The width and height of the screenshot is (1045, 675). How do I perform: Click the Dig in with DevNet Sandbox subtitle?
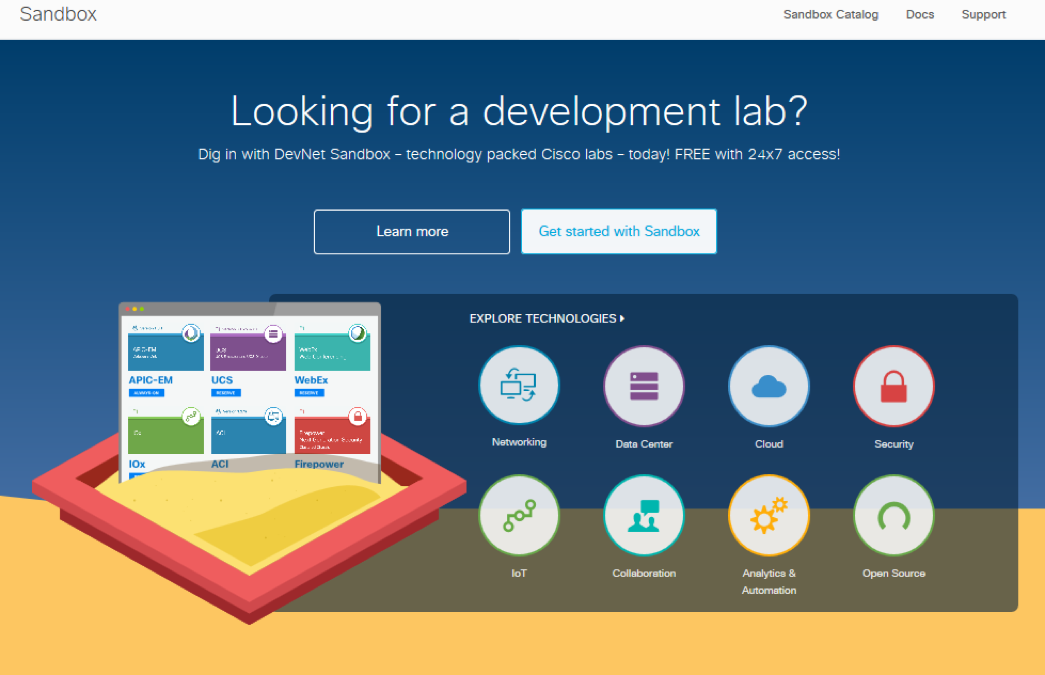519,154
